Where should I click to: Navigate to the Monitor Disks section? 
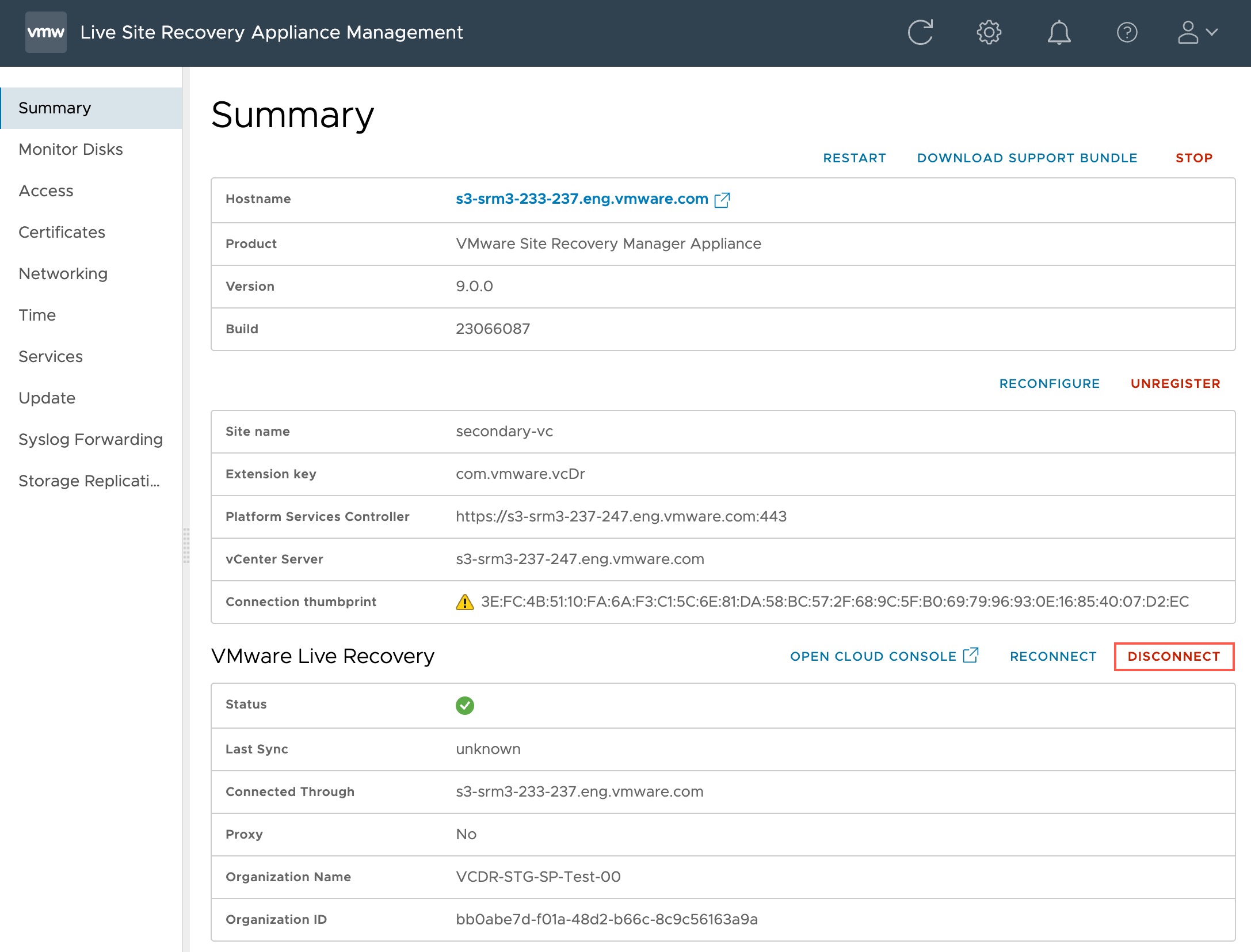tap(70, 148)
